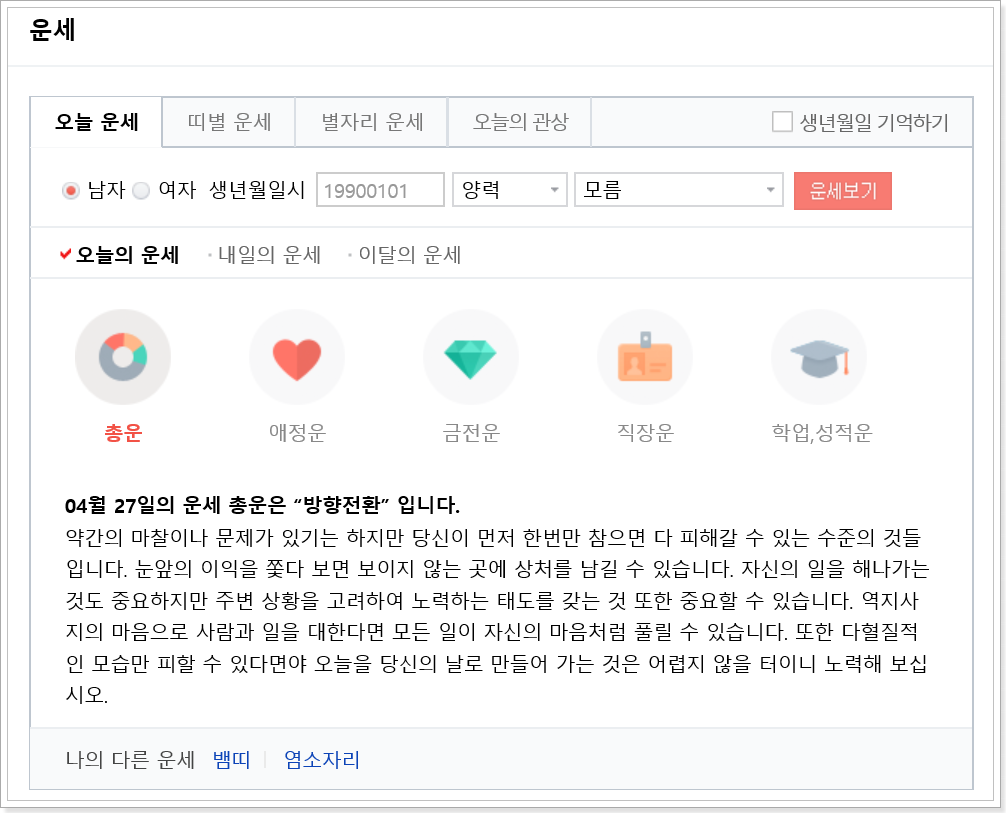This screenshot has width=1006, height=813.
Task: Click the 애정운 label text
Action: point(297,432)
